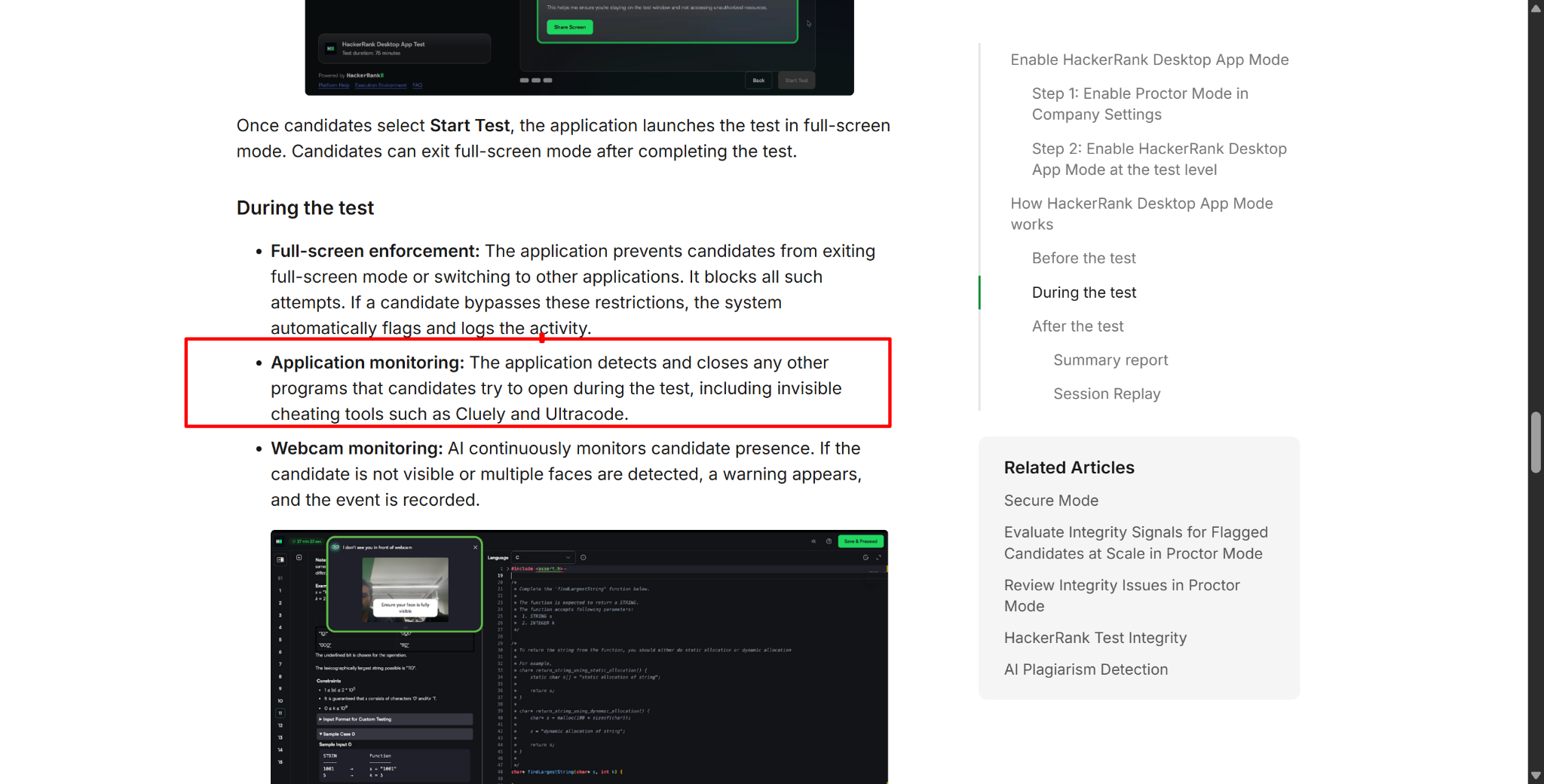Screen dimensions: 1544x784
Task: Click the green Share Screen button
Action: pos(570,27)
